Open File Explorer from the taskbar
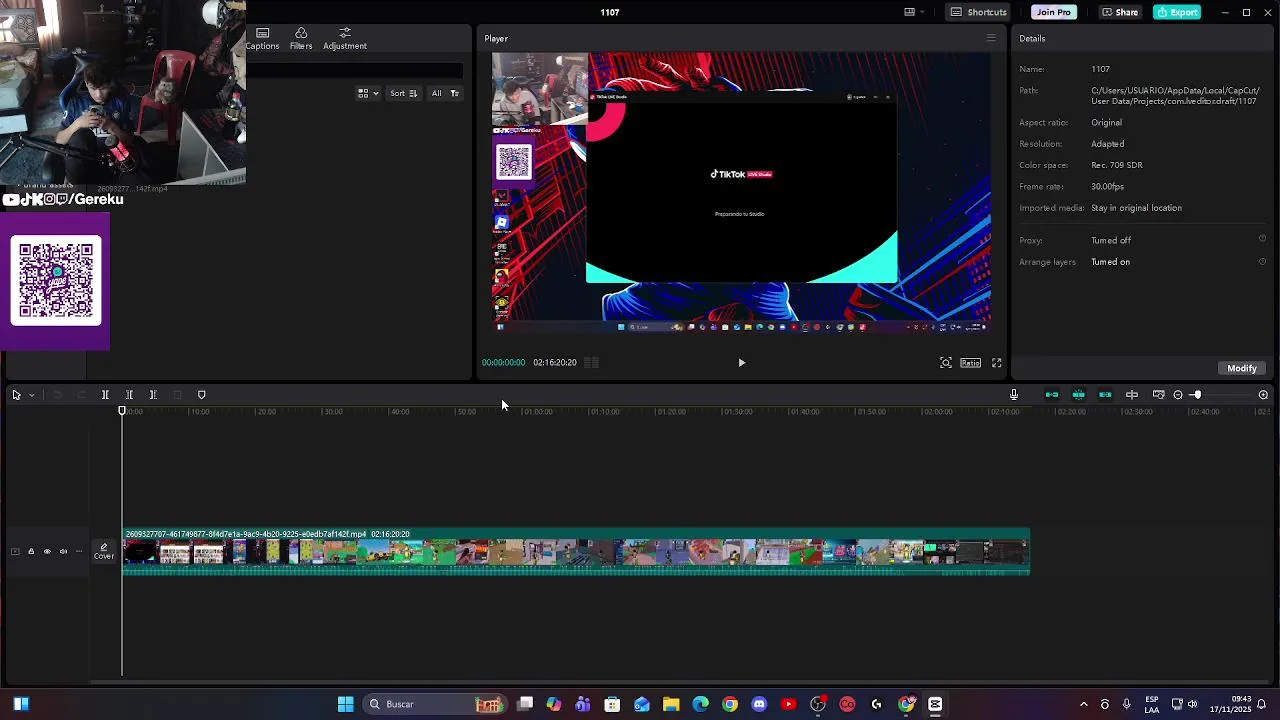The width and height of the screenshot is (1280, 720). [671, 704]
